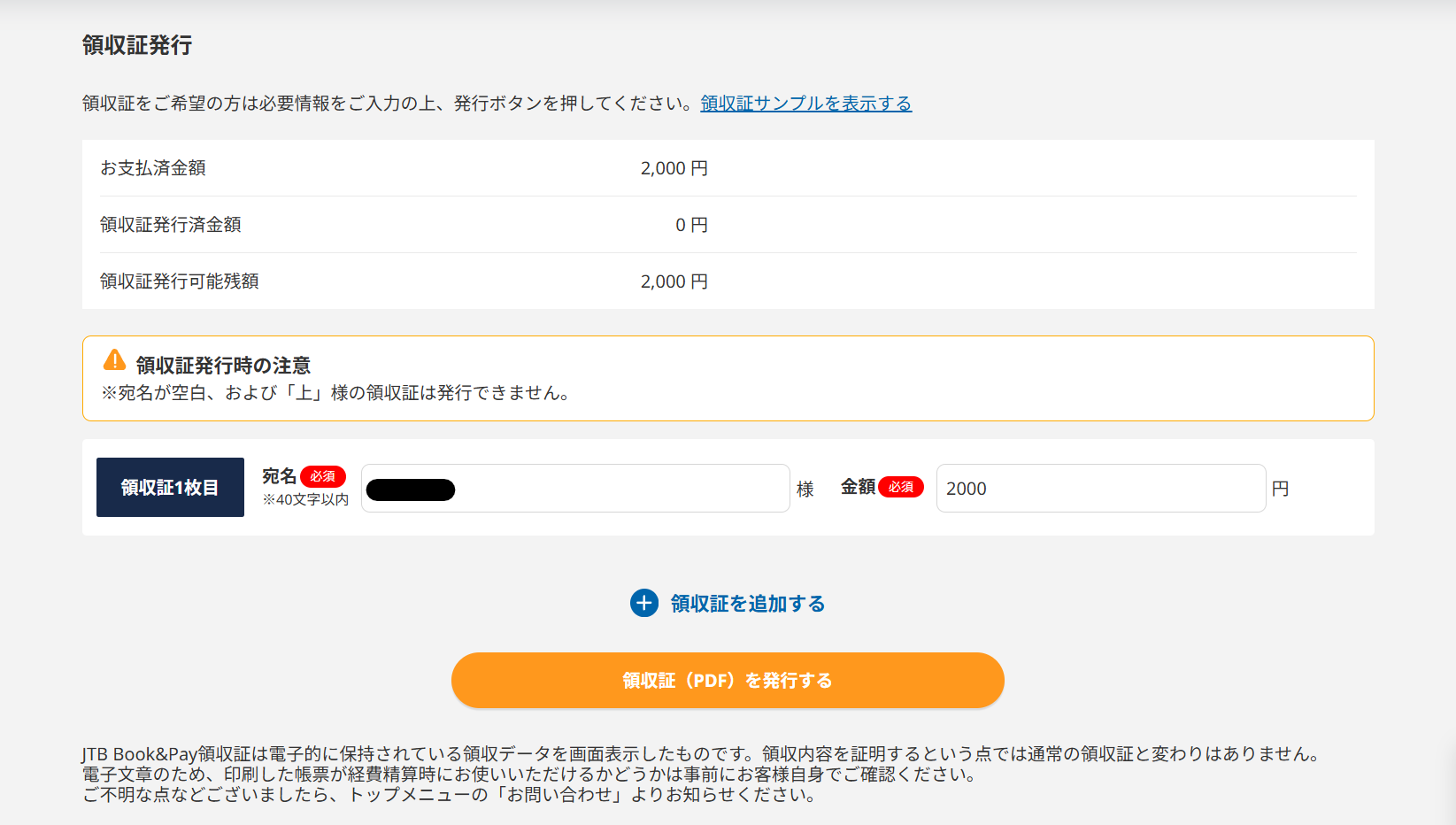
Task: Click the orange warning triangle icon
Action: coord(114,360)
